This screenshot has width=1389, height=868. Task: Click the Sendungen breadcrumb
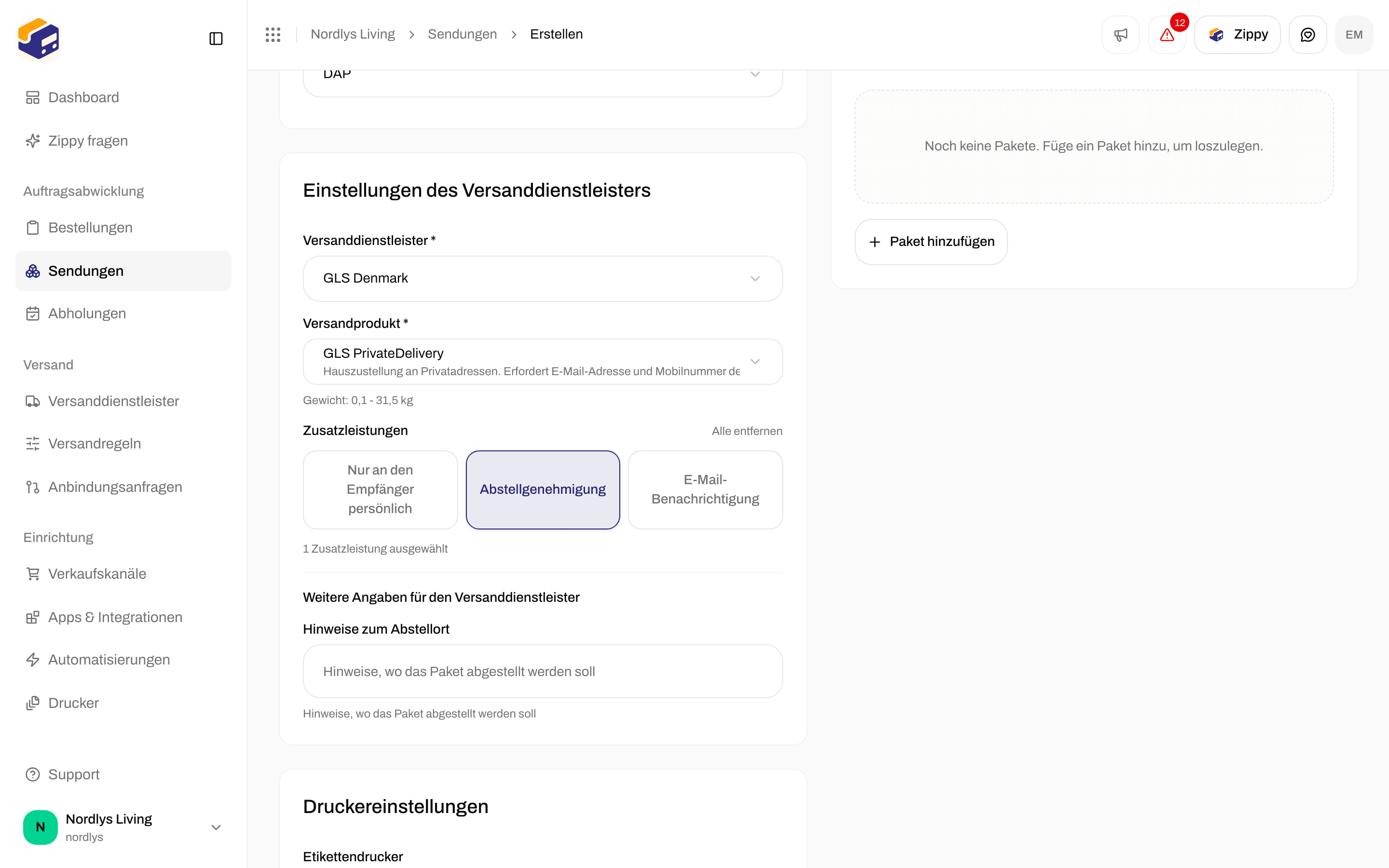click(462, 34)
